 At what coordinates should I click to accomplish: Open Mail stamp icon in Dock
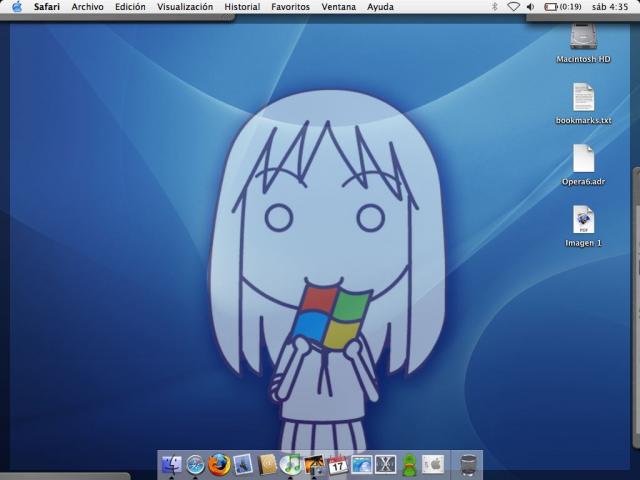point(243,464)
